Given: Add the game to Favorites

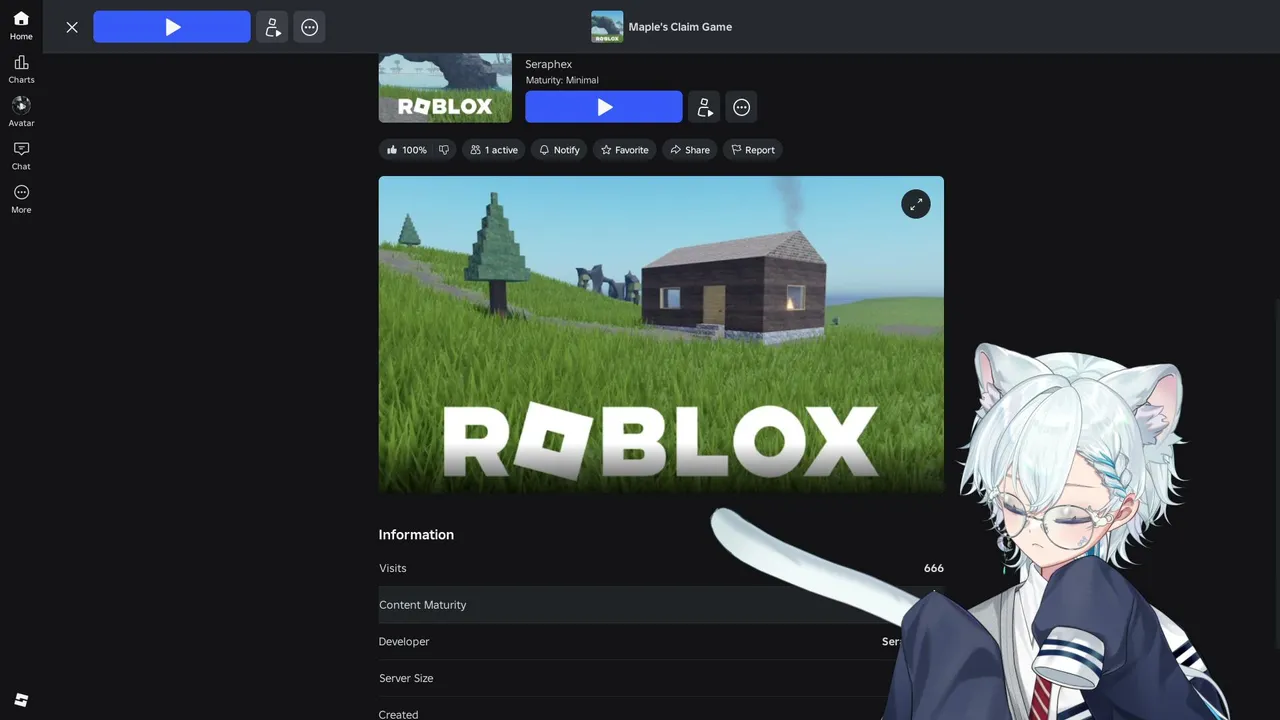Looking at the screenshot, I should pyautogui.click(x=625, y=150).
